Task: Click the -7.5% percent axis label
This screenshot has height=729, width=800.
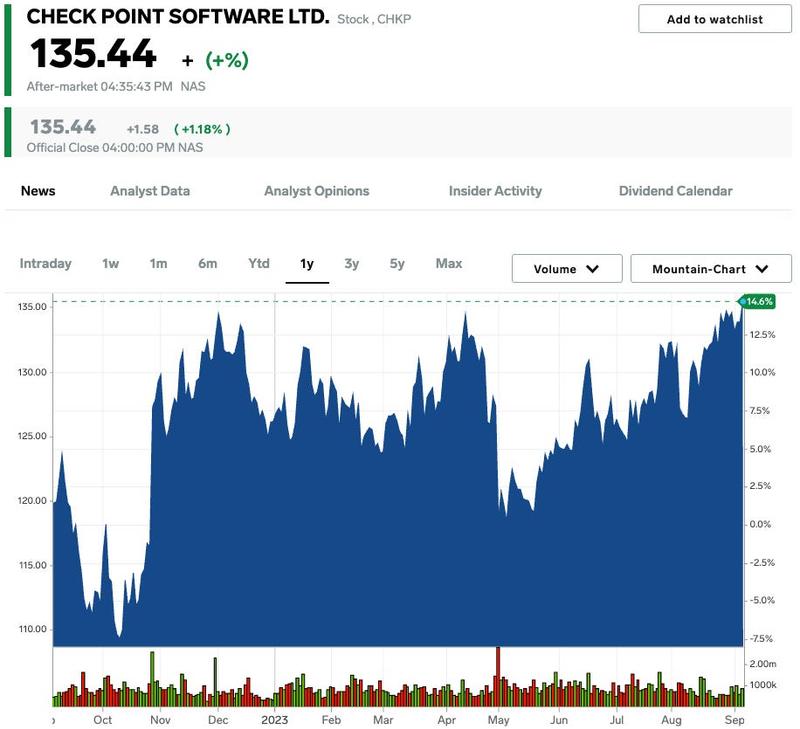Action: (x=761, y=639)
